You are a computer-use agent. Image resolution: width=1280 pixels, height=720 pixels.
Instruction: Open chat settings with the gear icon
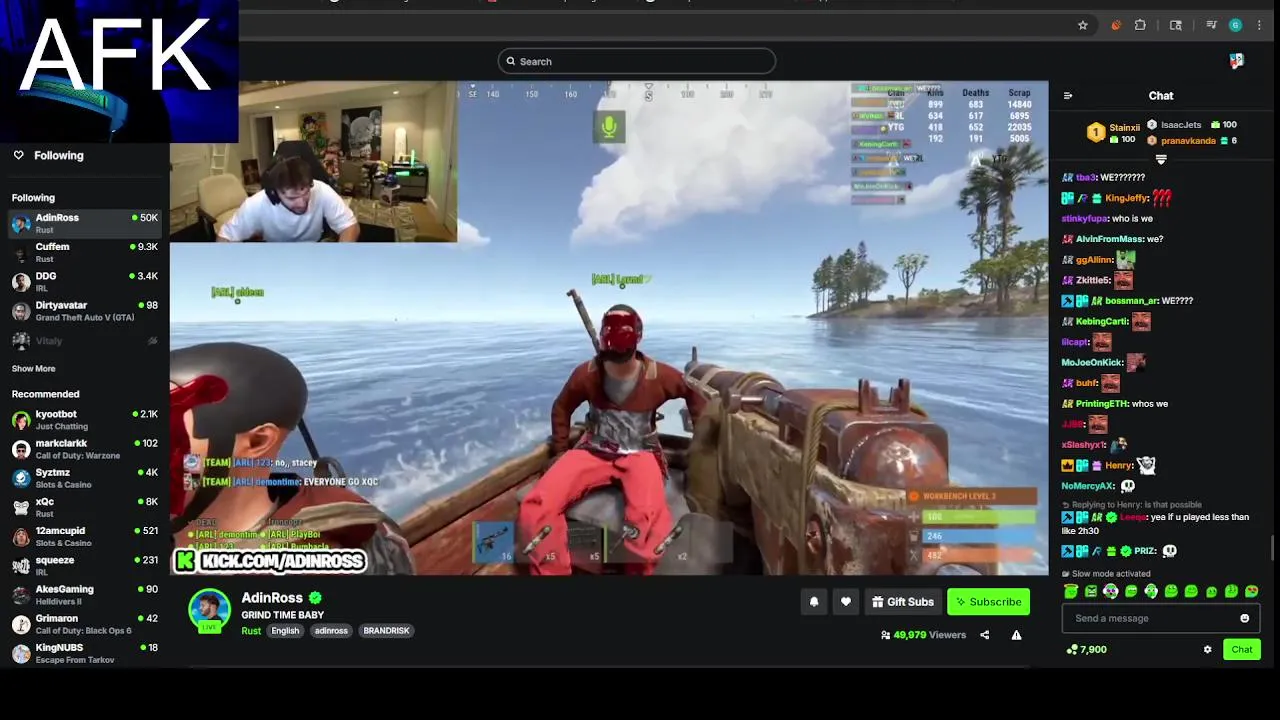point(1207,650)
